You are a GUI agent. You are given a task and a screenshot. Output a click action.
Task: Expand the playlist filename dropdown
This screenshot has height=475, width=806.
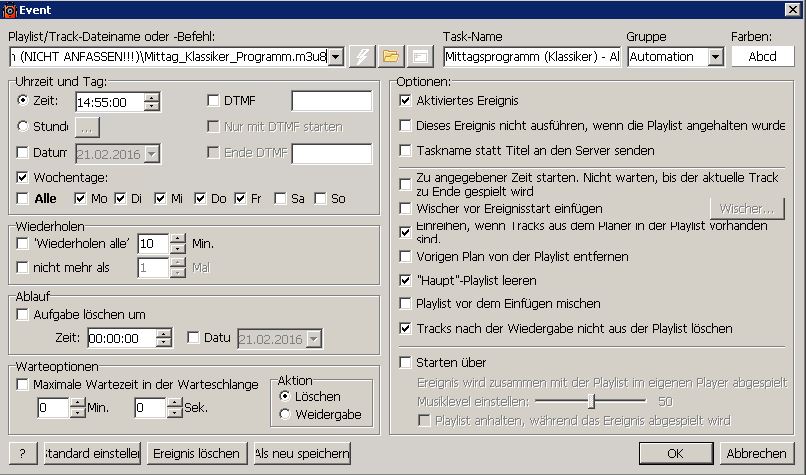click(x=335, y=57)
